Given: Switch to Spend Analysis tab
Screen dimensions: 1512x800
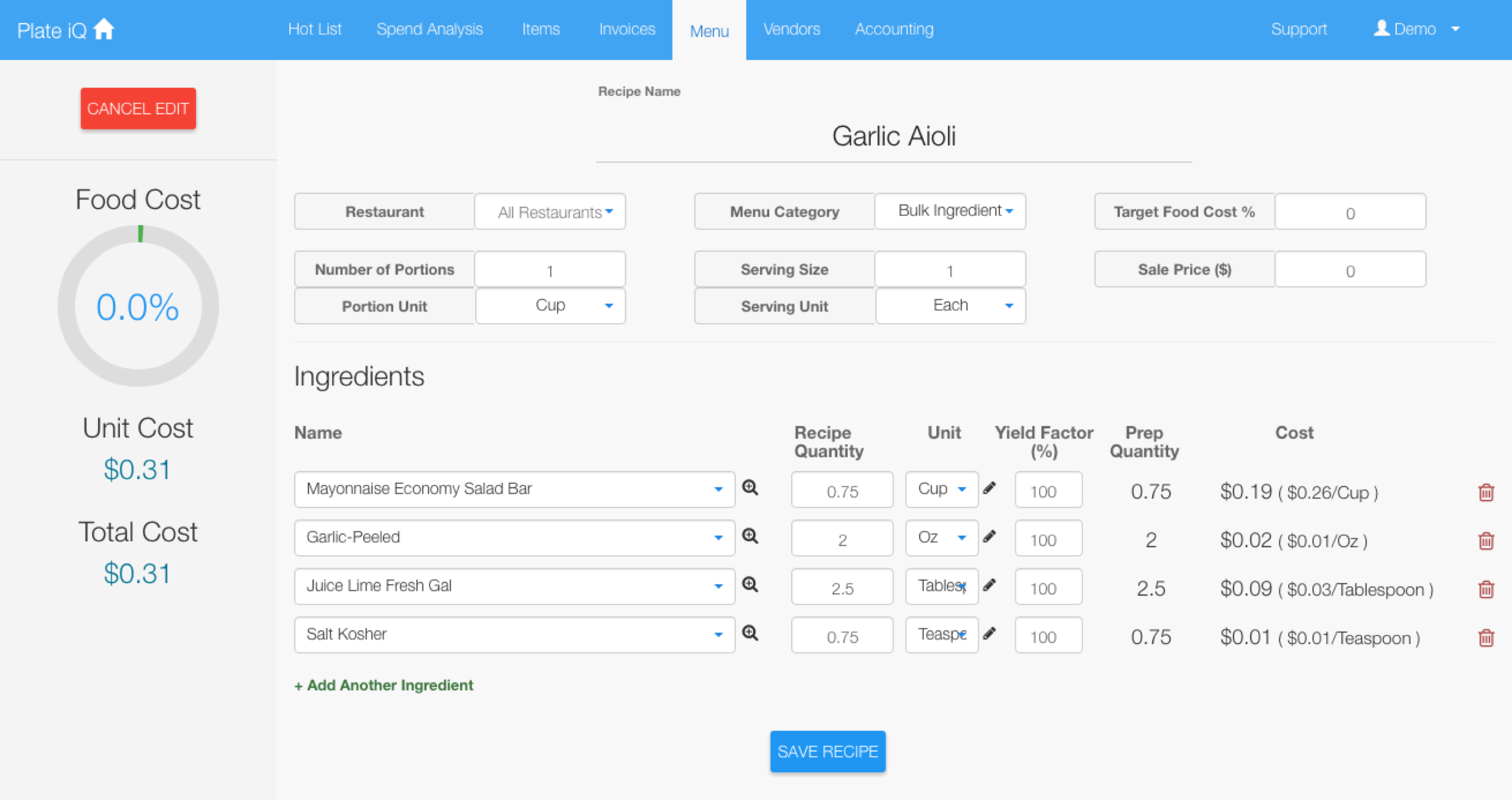Looking at the screenshot, I should pos(429,29).
